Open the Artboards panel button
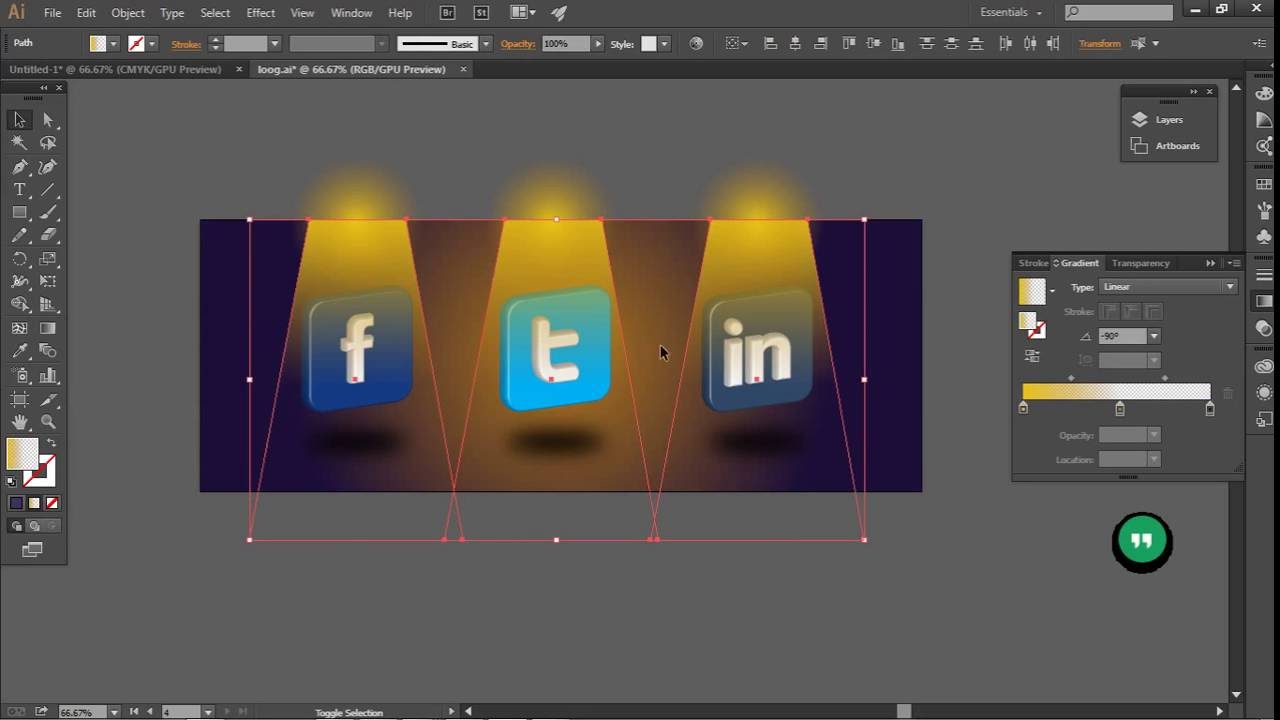The height and width of the screenshot is (720, 1280). click(x=1168, y=146)
